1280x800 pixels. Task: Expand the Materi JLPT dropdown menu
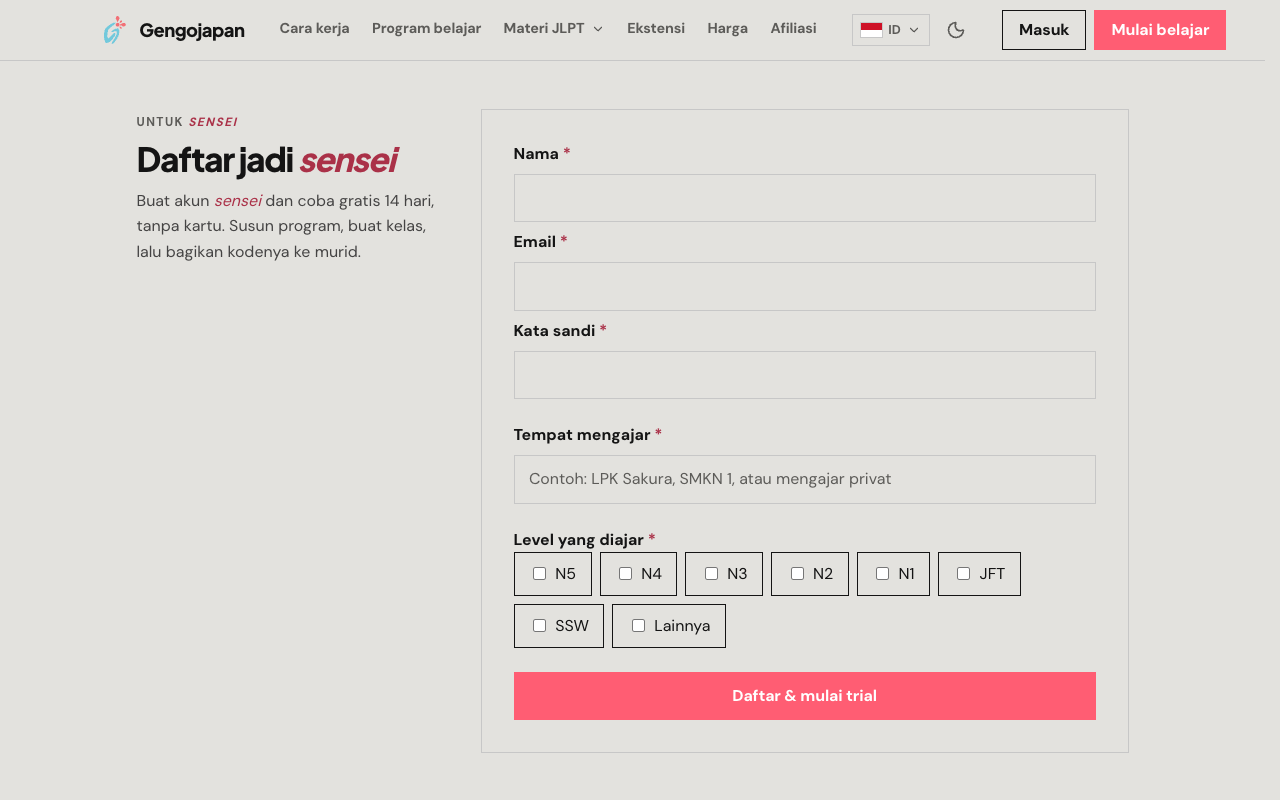pos(554,29)
